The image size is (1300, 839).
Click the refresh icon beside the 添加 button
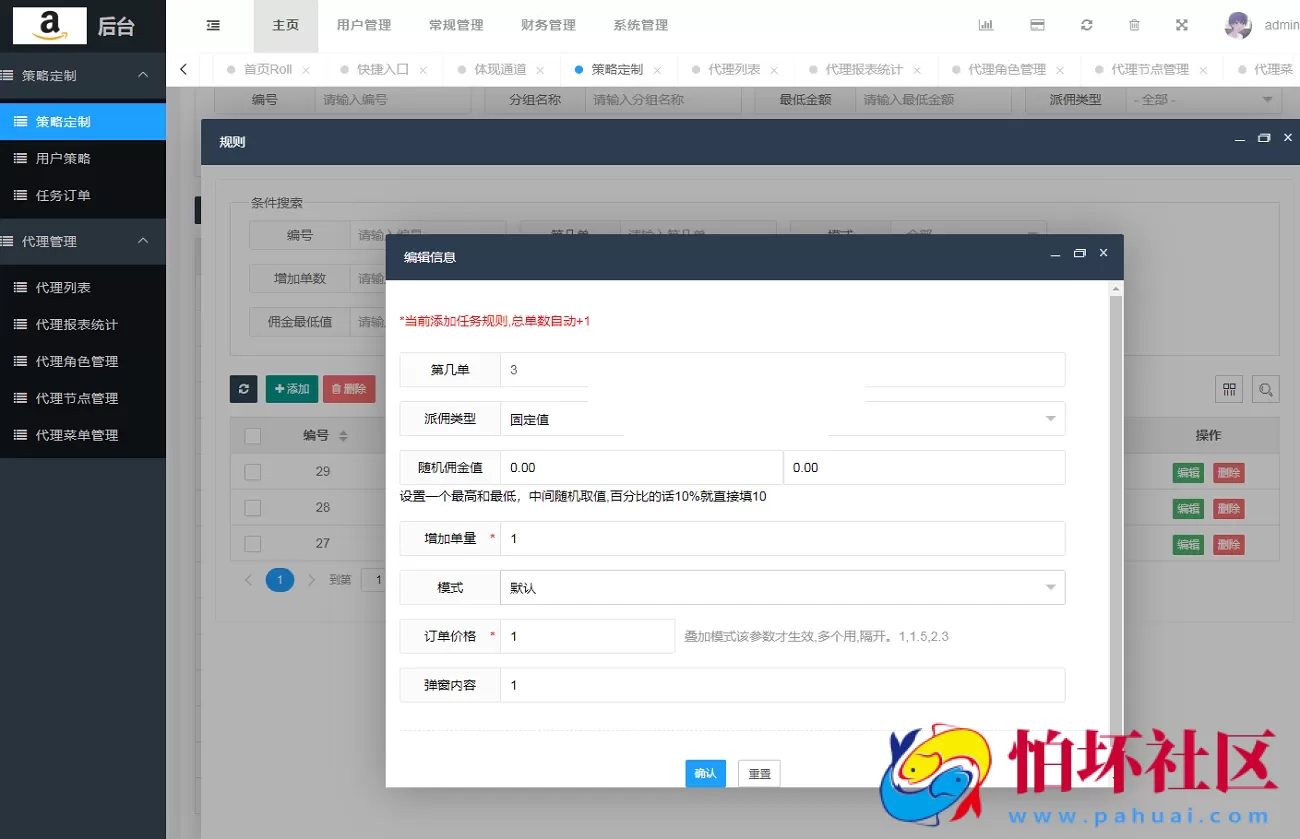coord(243,389)
